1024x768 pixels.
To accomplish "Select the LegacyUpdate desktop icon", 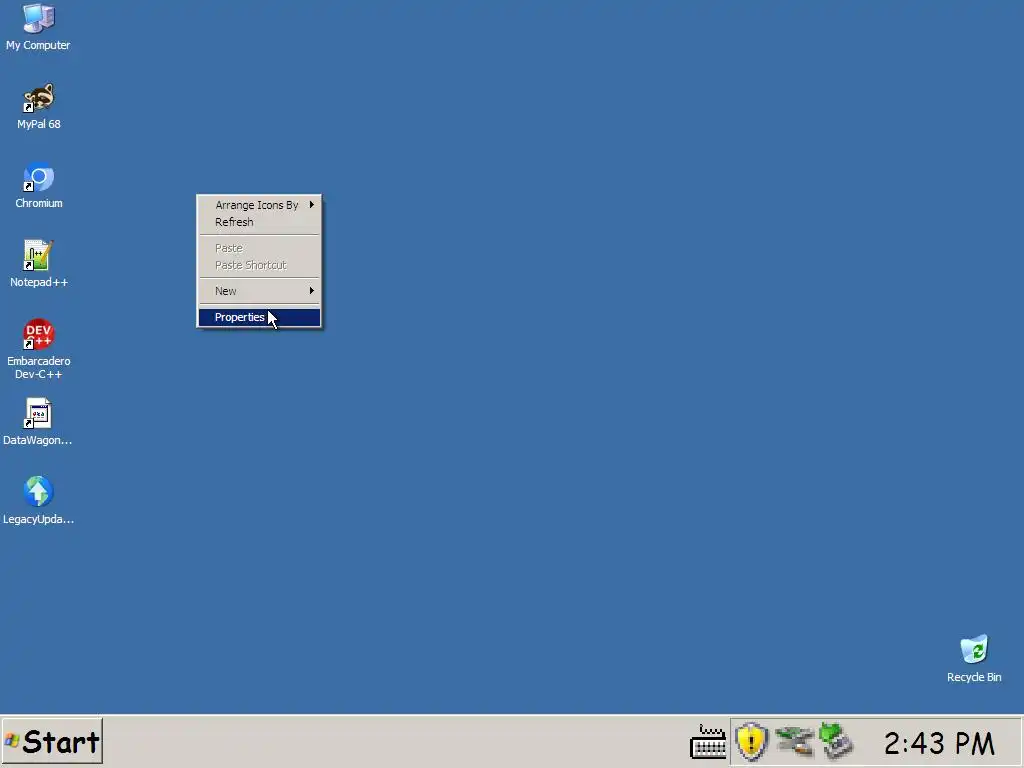I will tap(38, 502).
